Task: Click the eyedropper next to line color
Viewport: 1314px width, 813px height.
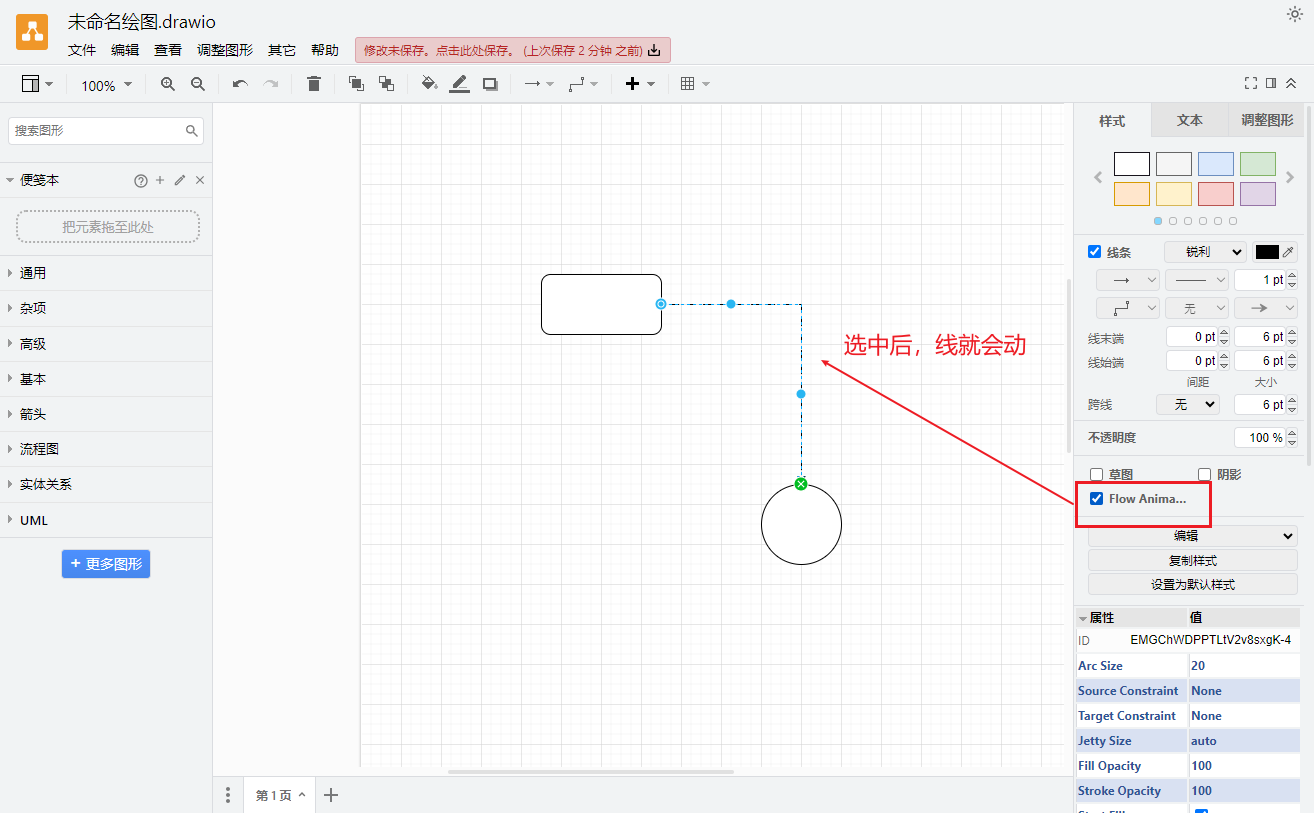Action: [x=1289, y=252]
